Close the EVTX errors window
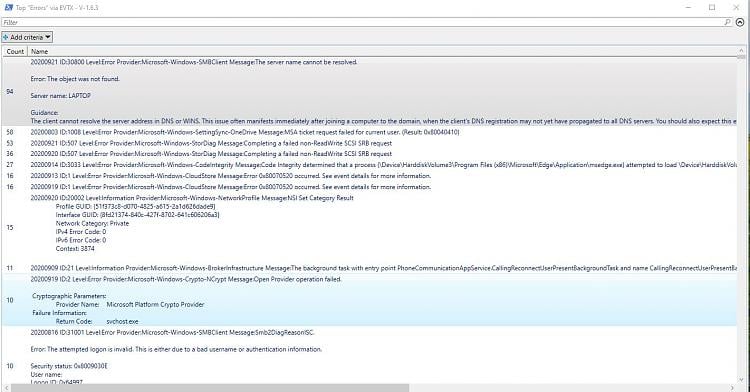750x392 pixels. pos(736,8)
